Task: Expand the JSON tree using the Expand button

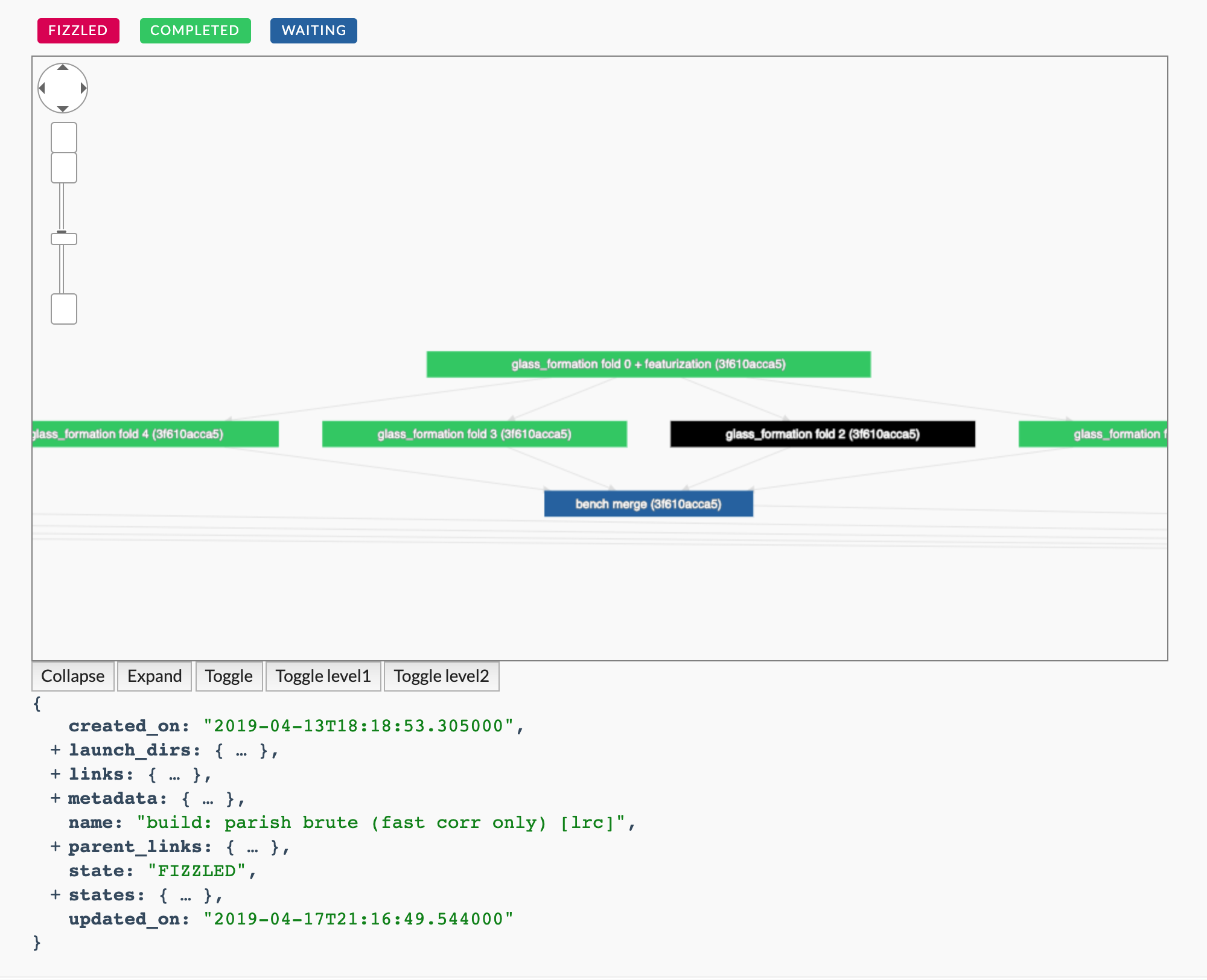Action: 154,676
